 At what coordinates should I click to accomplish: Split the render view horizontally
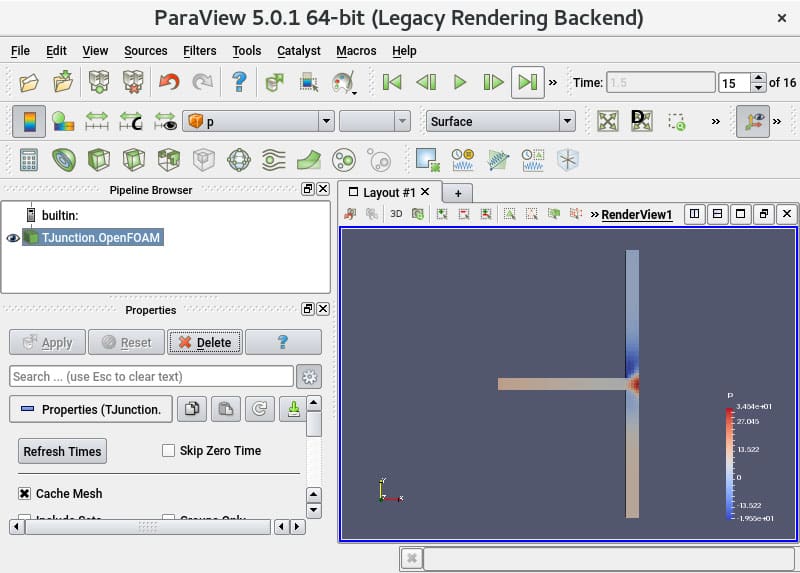pos(694,214)
